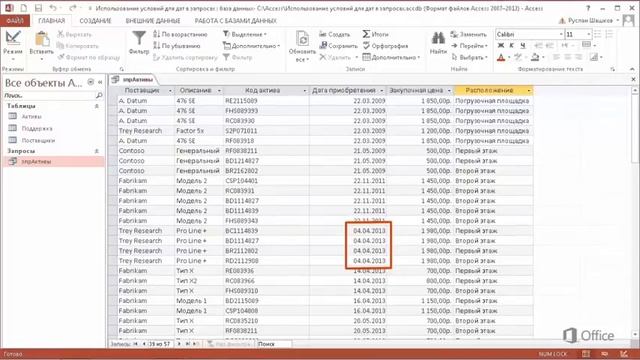640x360 pixels.
Task: Collapse the Запросы group
Action: (x=97, y=151)
